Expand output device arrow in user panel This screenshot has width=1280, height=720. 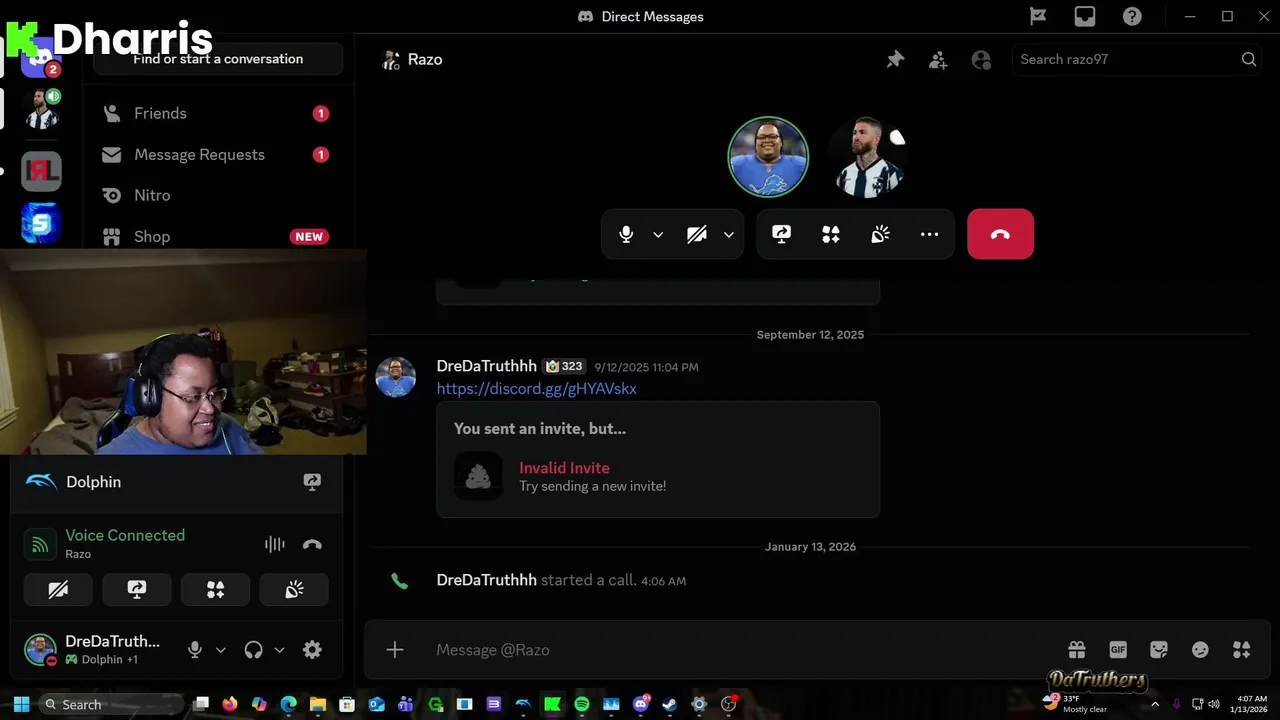[279, 650]
